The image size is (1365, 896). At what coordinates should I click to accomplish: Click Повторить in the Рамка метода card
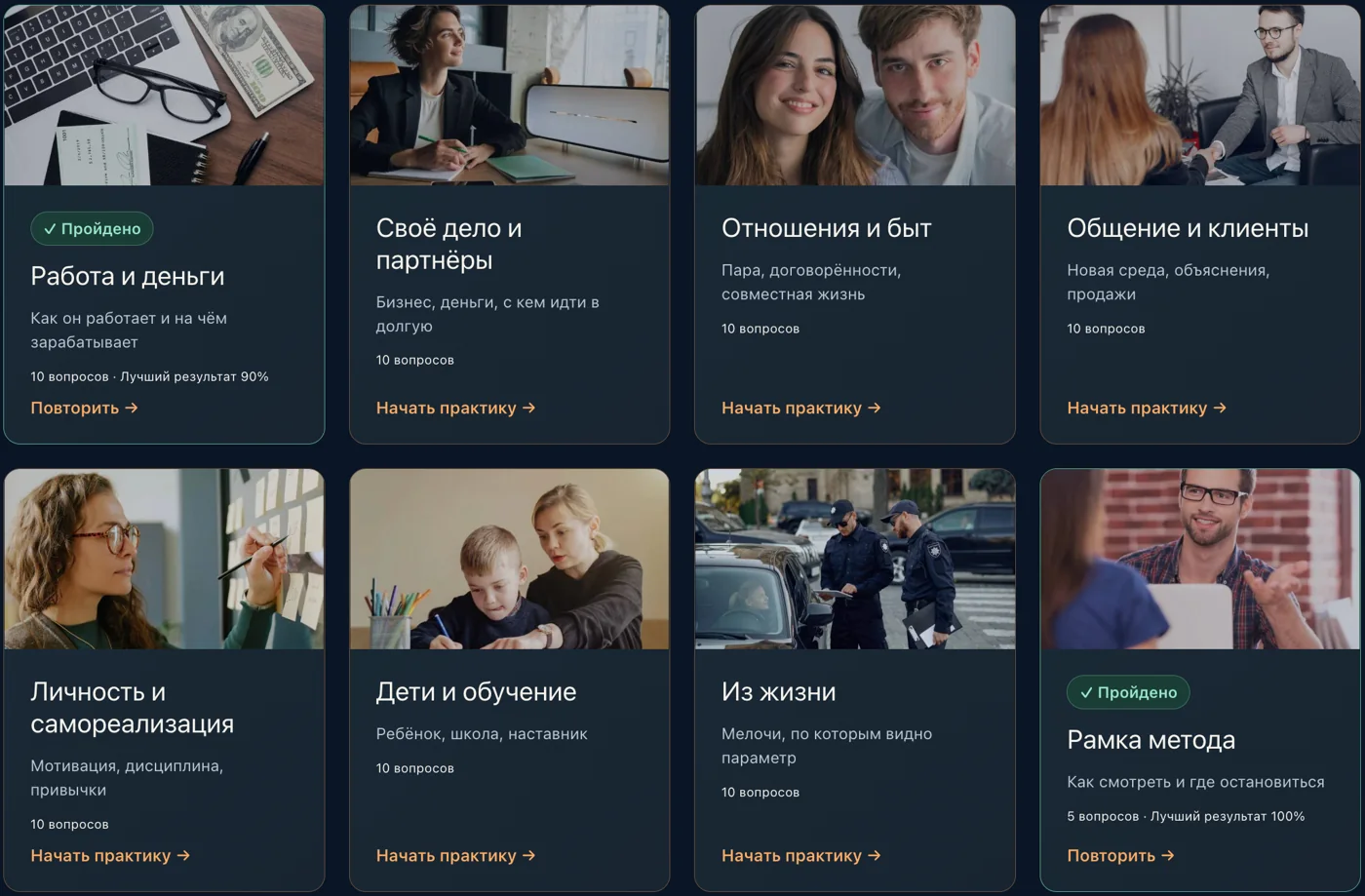1120,855
